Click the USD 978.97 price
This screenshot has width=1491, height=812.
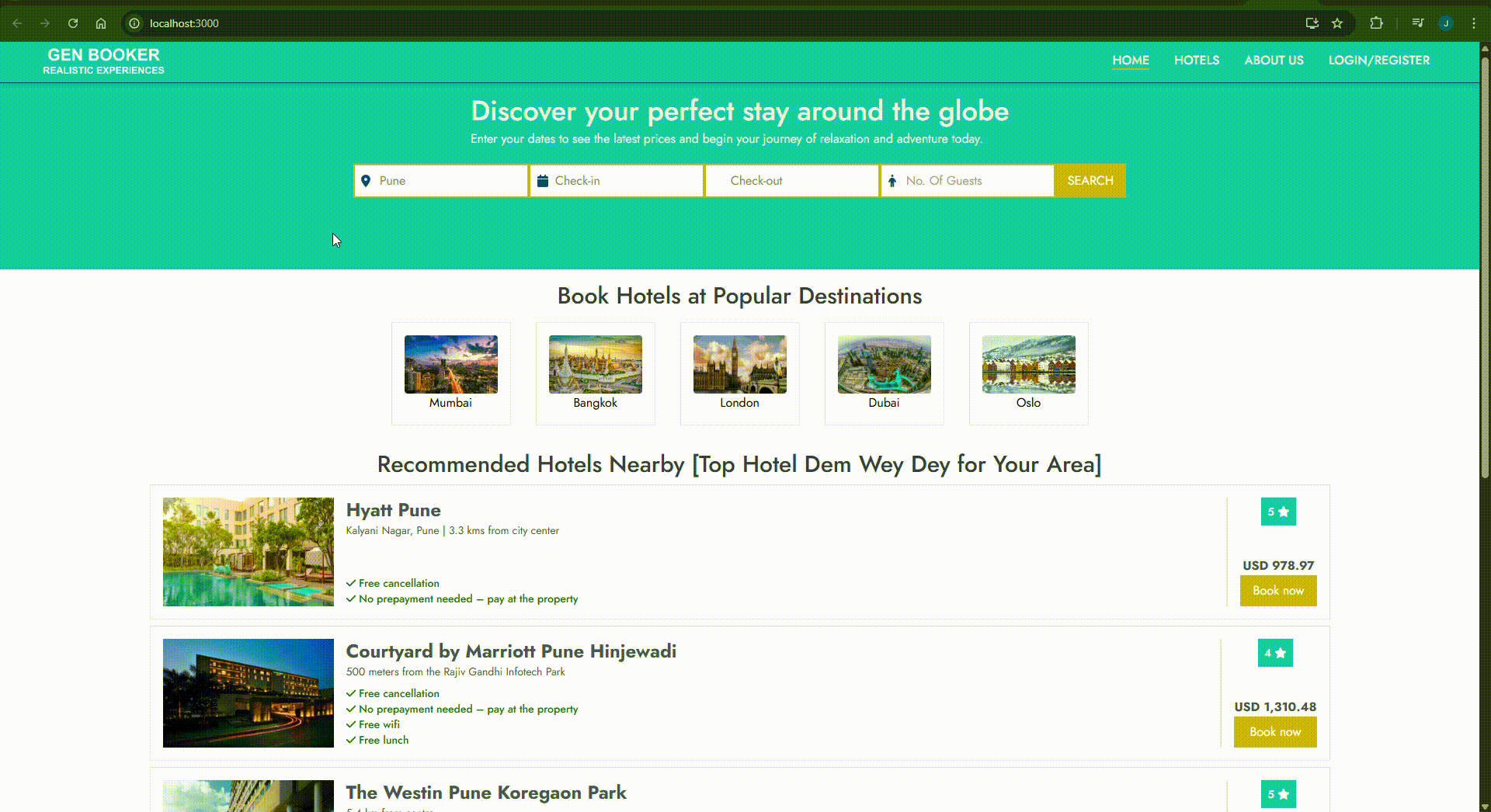(1278, 566)
